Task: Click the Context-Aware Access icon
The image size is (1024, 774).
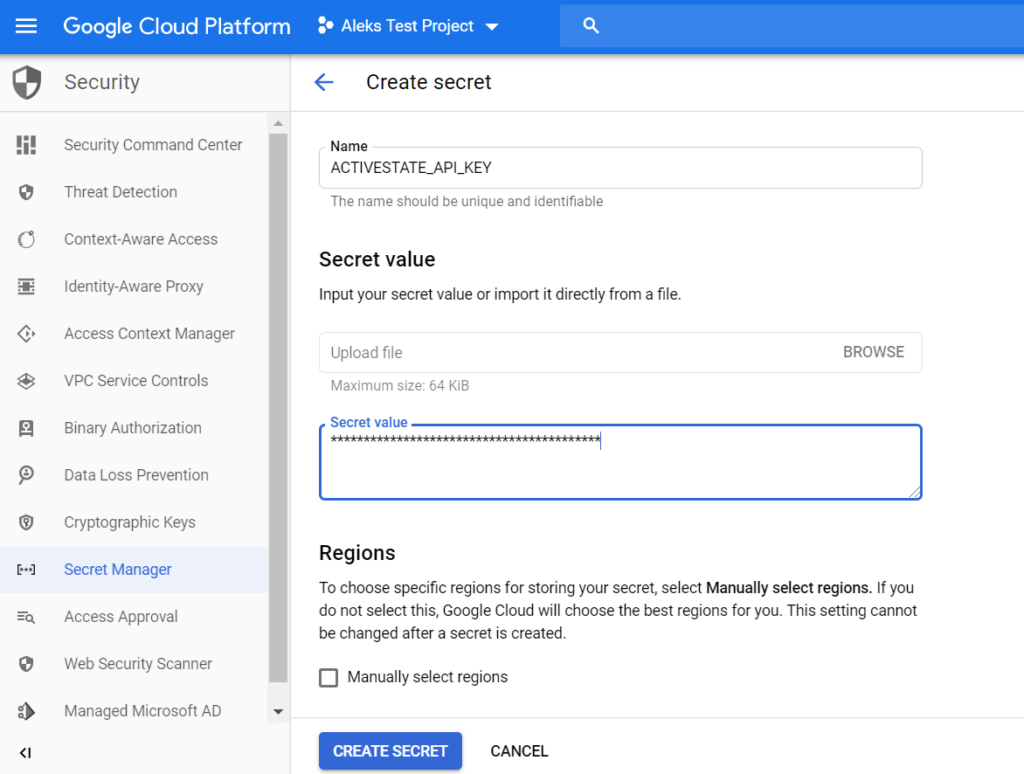Action: click(26, 239)
